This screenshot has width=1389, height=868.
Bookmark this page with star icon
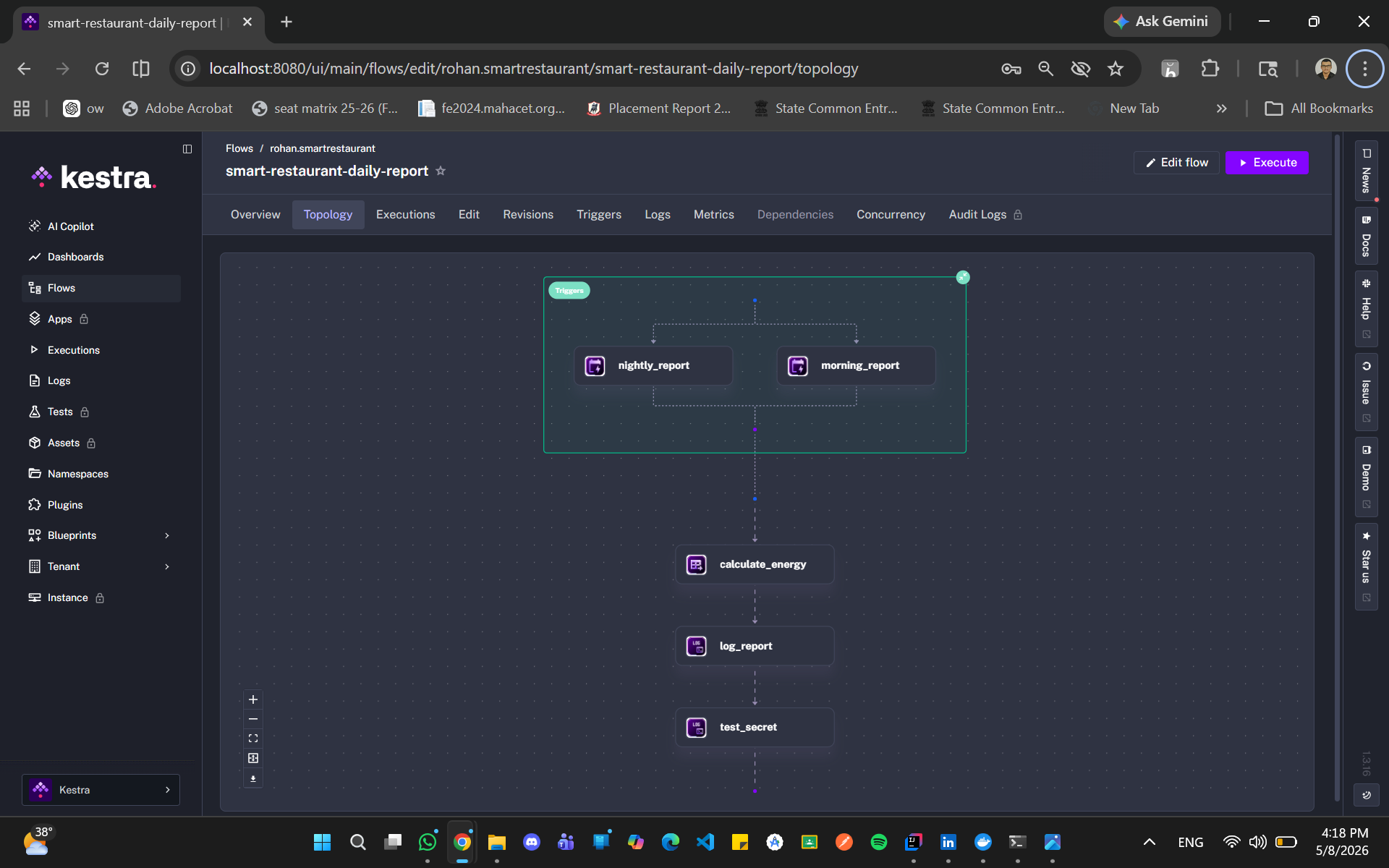1116,69
